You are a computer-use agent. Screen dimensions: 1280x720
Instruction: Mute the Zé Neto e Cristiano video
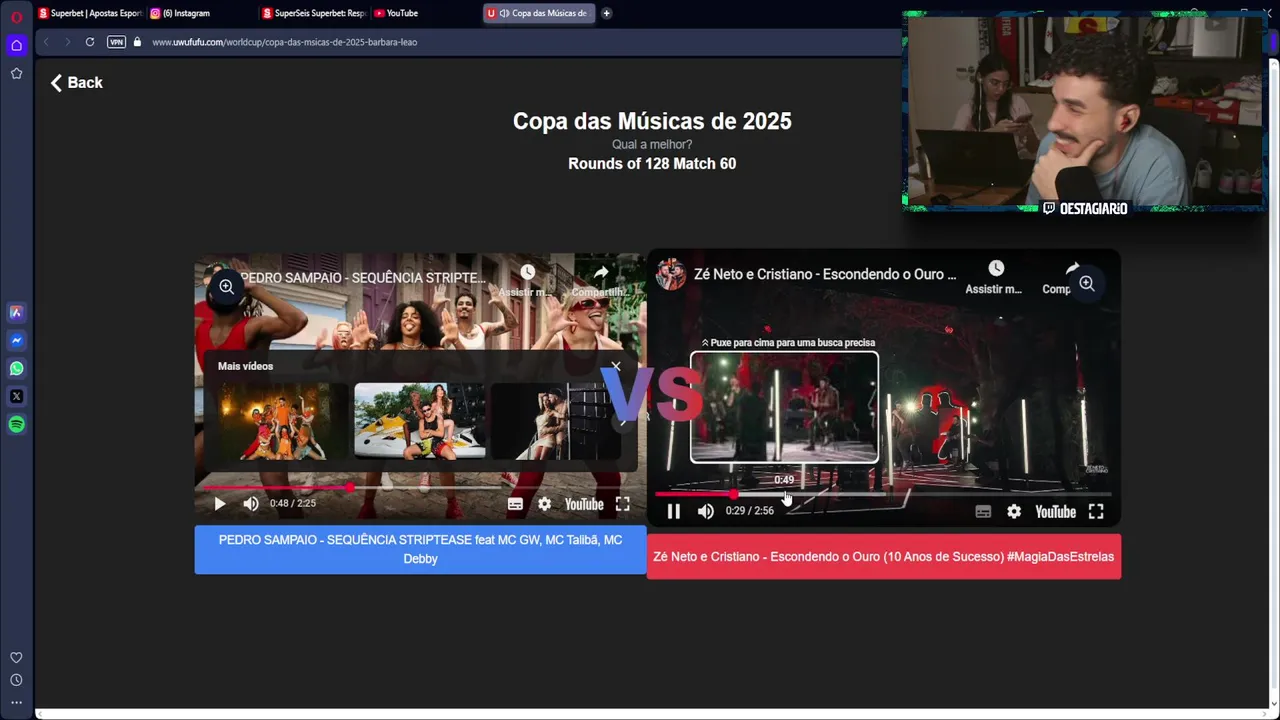(705, 511)
